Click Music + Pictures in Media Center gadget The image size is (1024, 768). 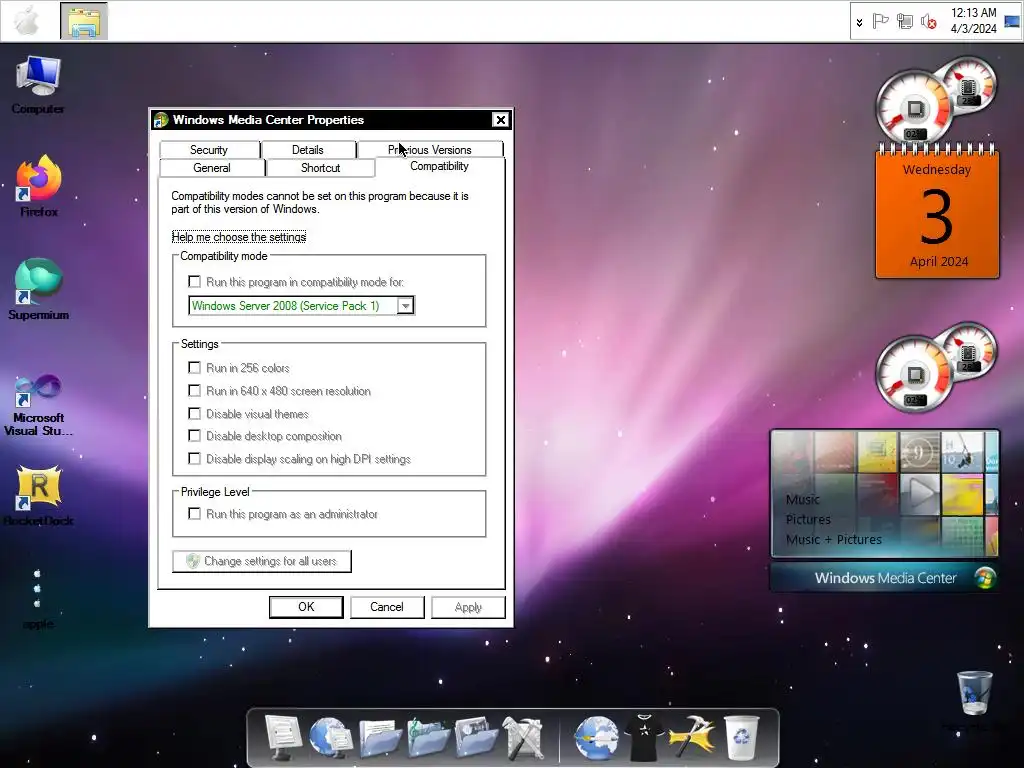834,539
